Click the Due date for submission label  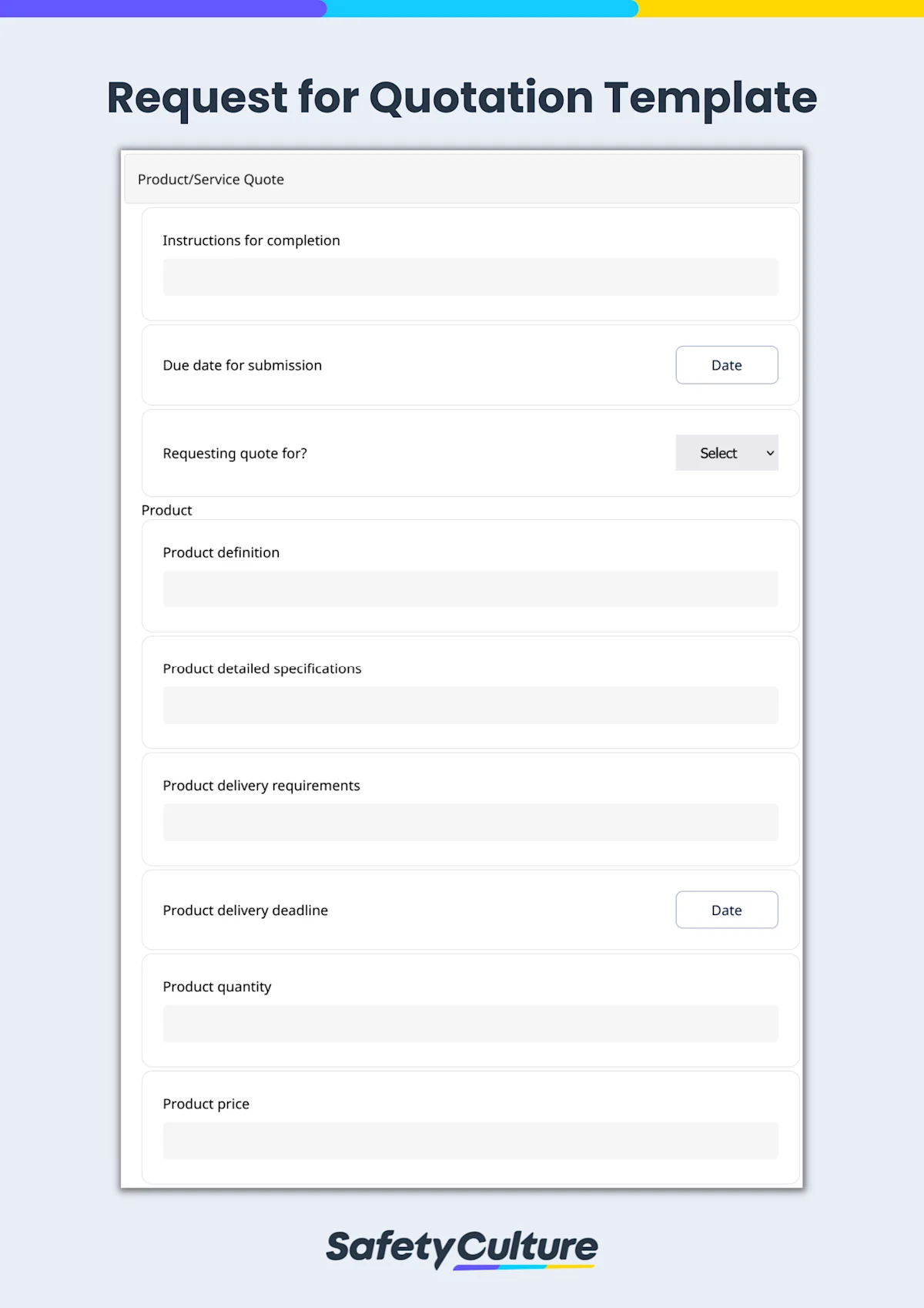pyautogui.click(x=242, y=364)
